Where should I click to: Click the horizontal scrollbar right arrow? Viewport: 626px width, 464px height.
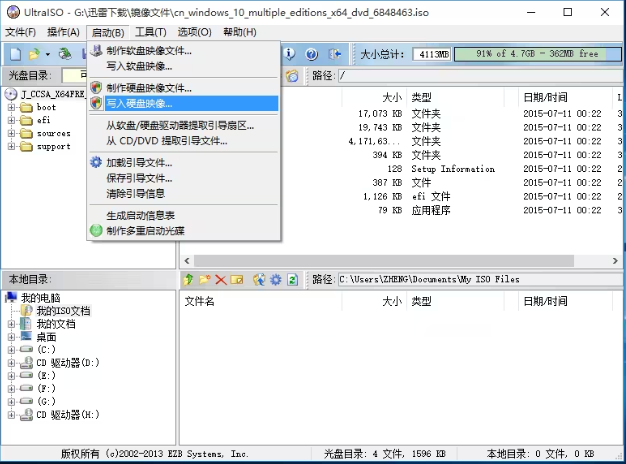click(x=615, y=261)
